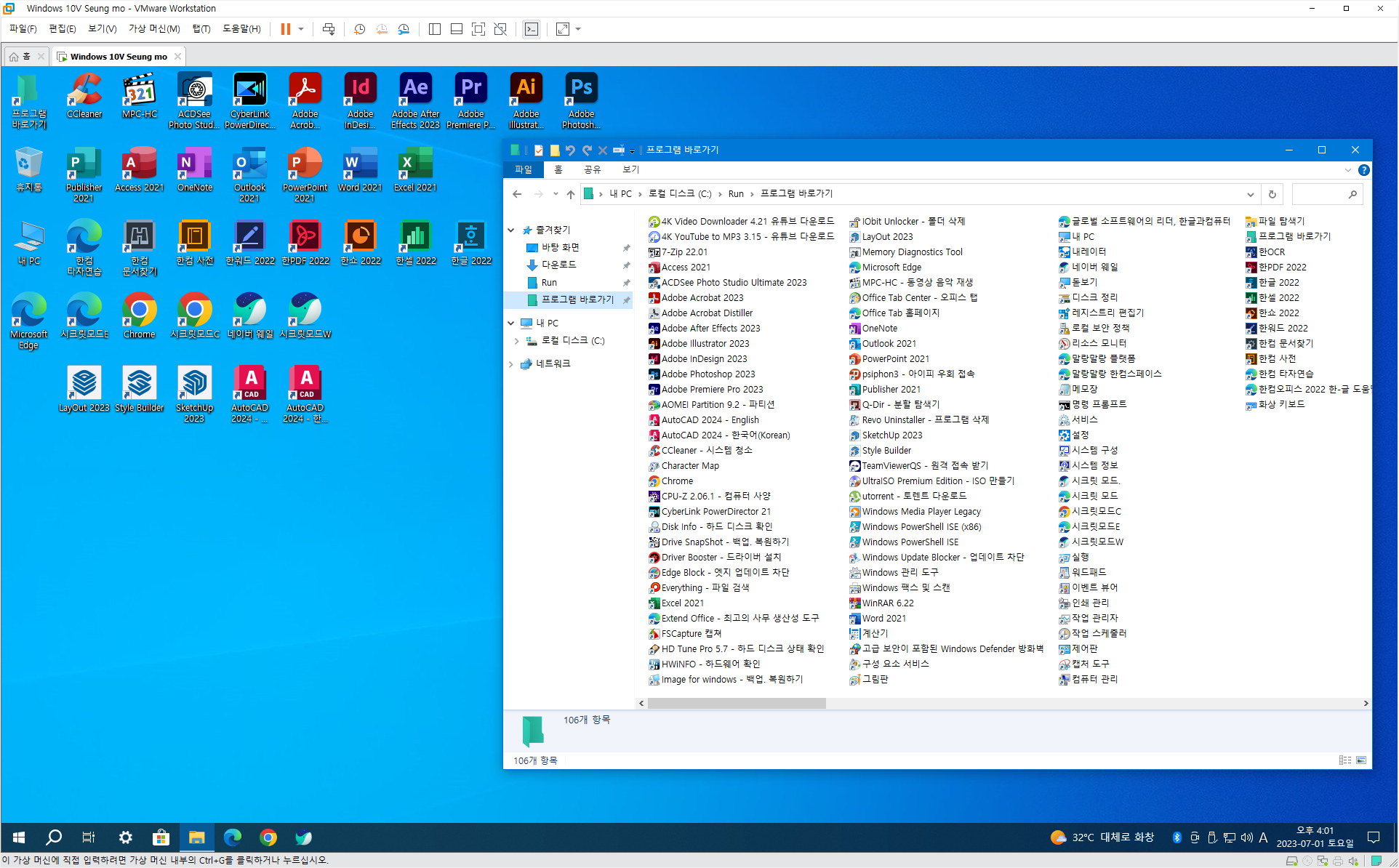Click the take snapshot clock icon
1399x868 pixels.
(359, 29)
